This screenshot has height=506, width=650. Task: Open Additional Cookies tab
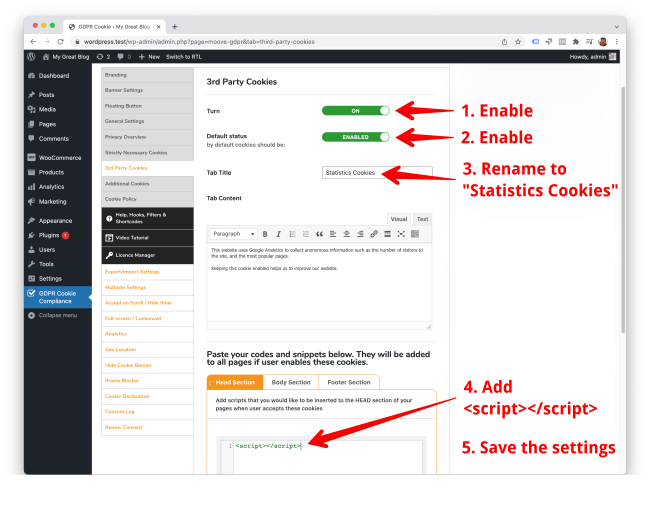[x=147, y=184]
